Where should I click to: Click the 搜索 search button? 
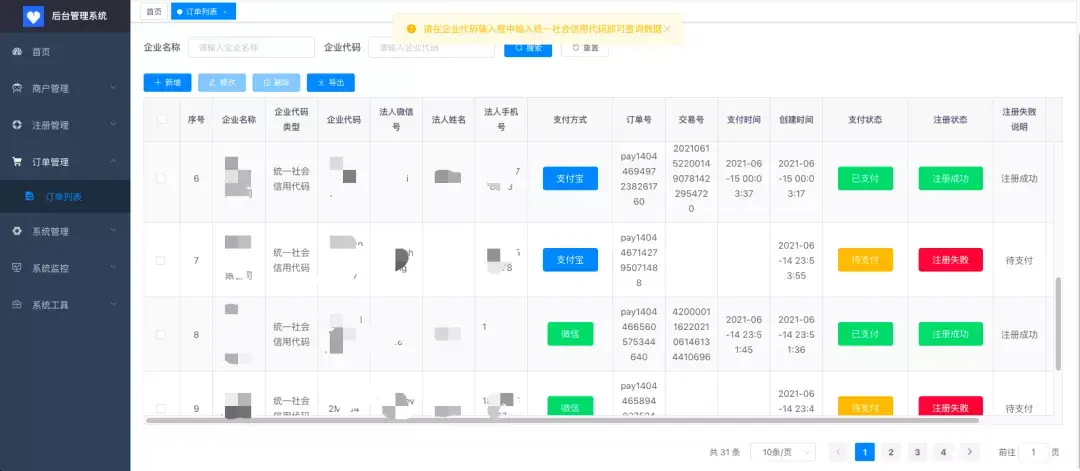[528, 48]
